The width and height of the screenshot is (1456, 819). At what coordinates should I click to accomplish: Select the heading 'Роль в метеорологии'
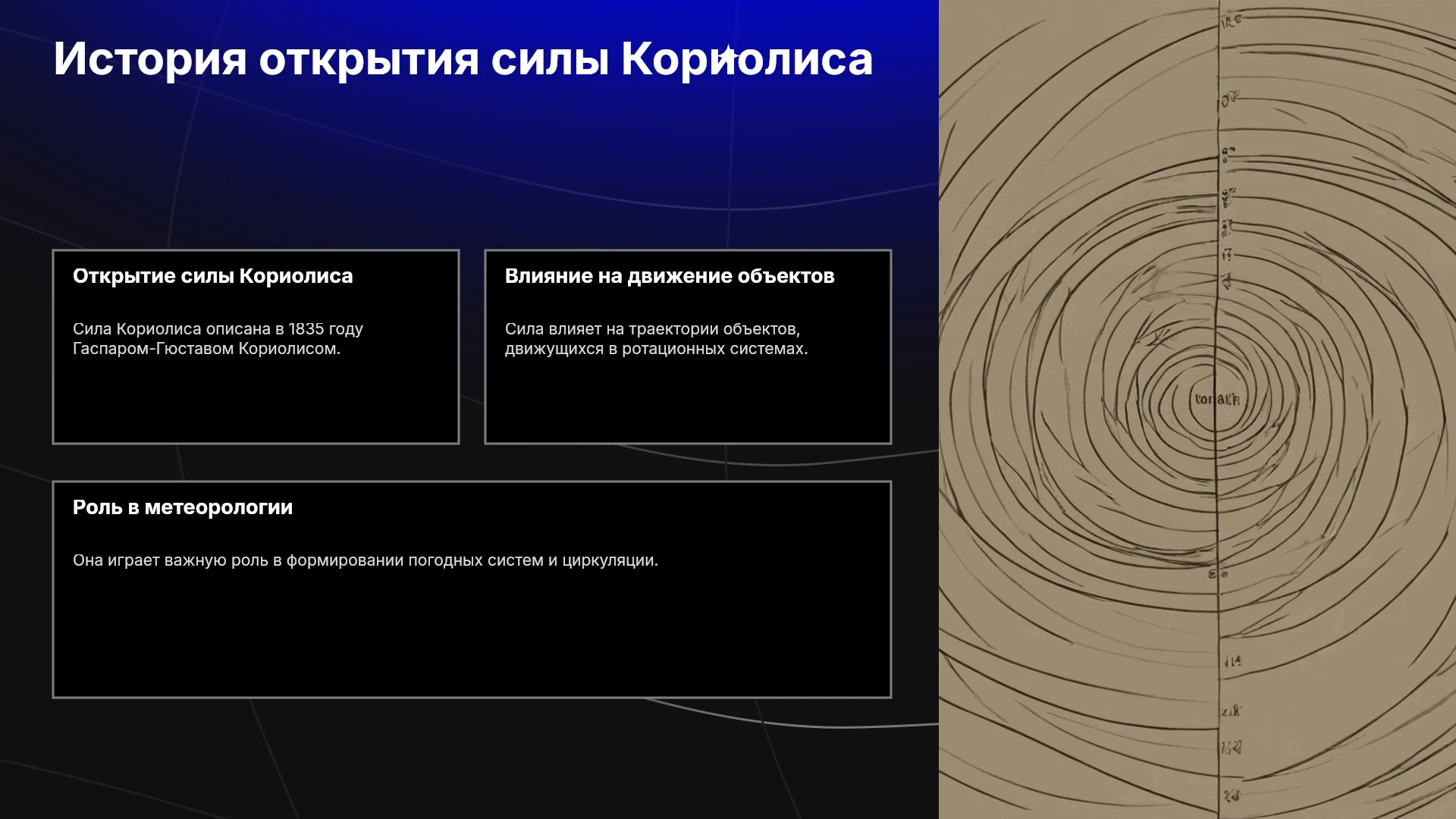pyautogui.click(x=183, y=507)
